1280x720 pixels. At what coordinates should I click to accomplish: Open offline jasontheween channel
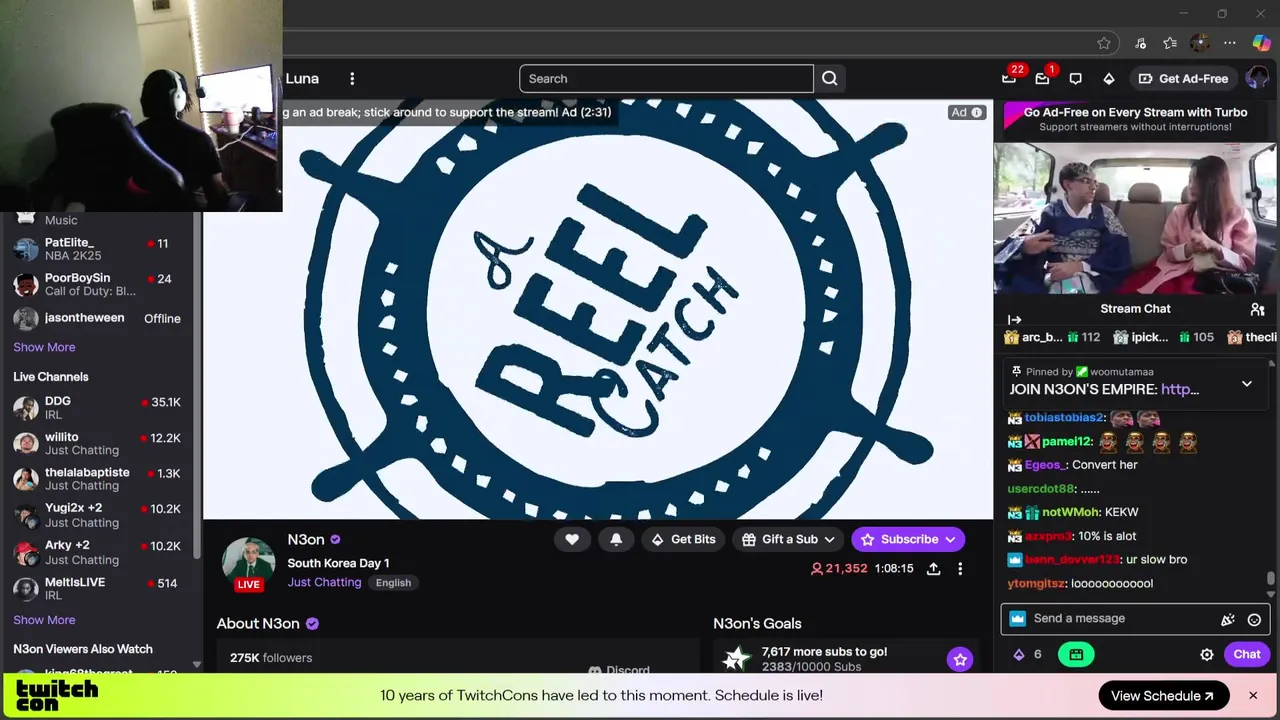click(97, 318)
